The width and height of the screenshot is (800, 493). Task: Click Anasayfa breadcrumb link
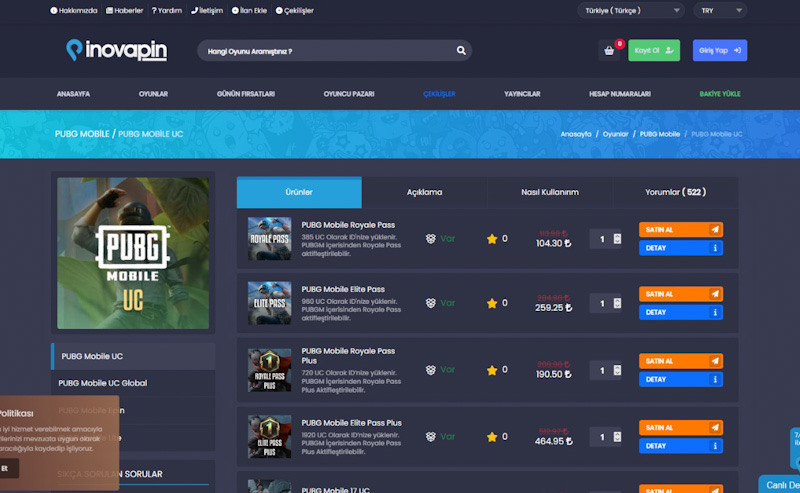[x=576, y=134]
